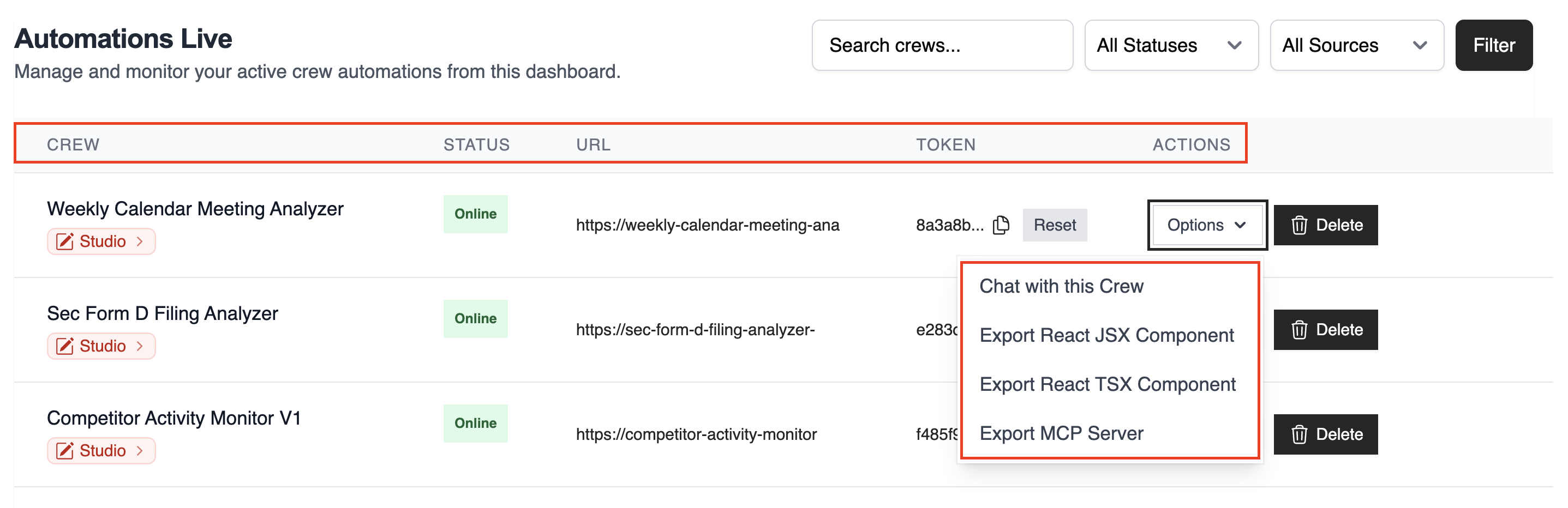Click the Studio edit icon under Competitor Activity Monitor V1
The height and width of the screenshot is (508, 1568).
click(64, 451)
